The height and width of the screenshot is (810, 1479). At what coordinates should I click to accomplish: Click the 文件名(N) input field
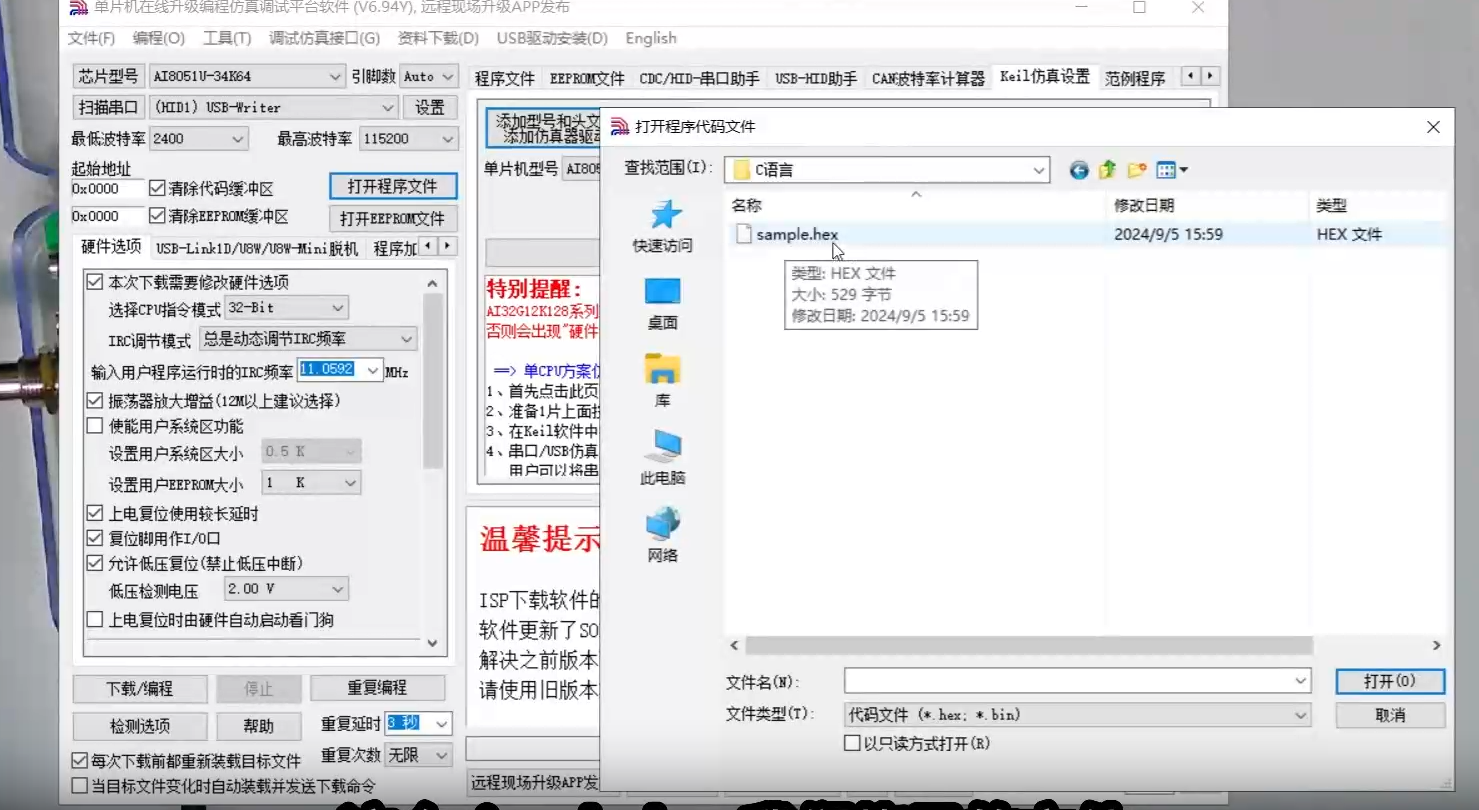(x=1077, y=681)
